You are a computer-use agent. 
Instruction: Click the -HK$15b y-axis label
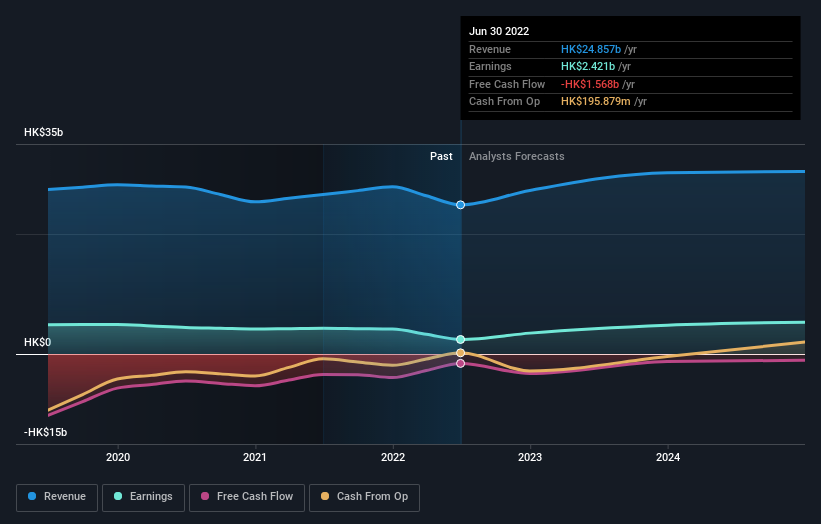(x=46, y=432)
